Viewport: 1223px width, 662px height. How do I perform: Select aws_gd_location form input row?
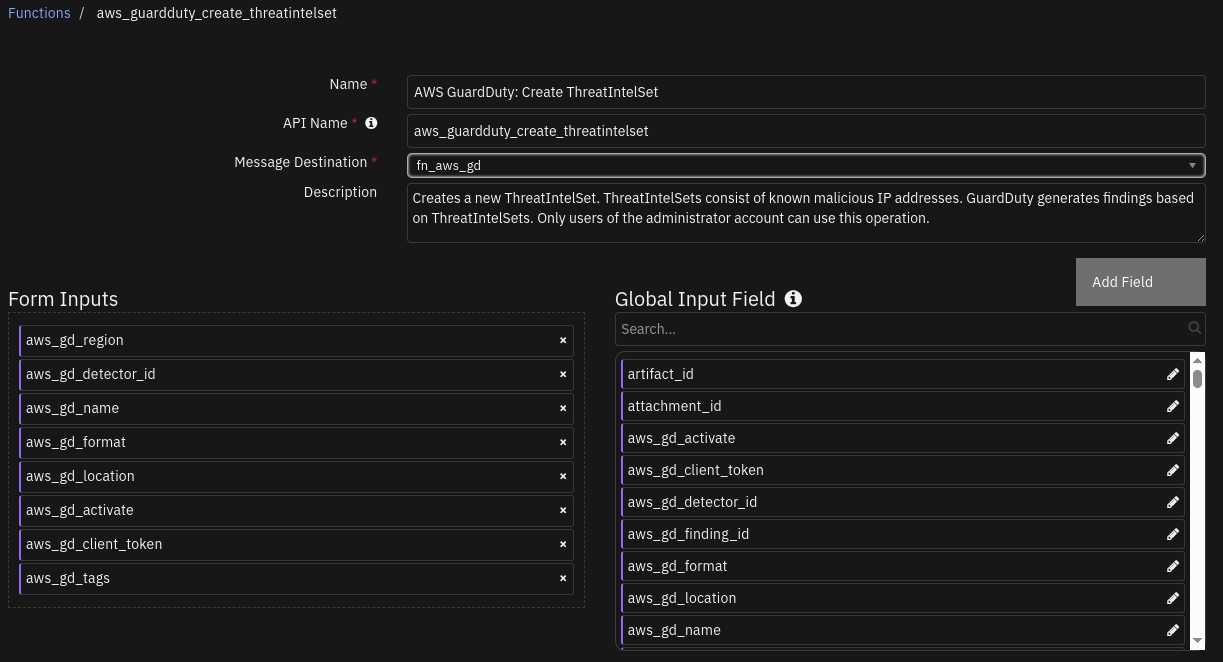click(x=296, y=476)
